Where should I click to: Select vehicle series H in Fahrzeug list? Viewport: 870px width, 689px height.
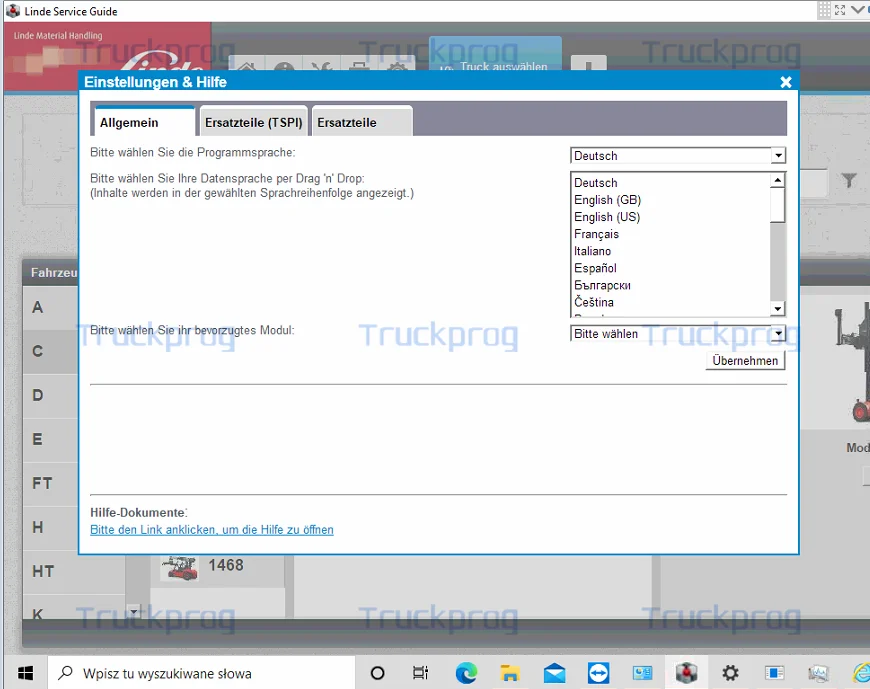tap(50, 527)
